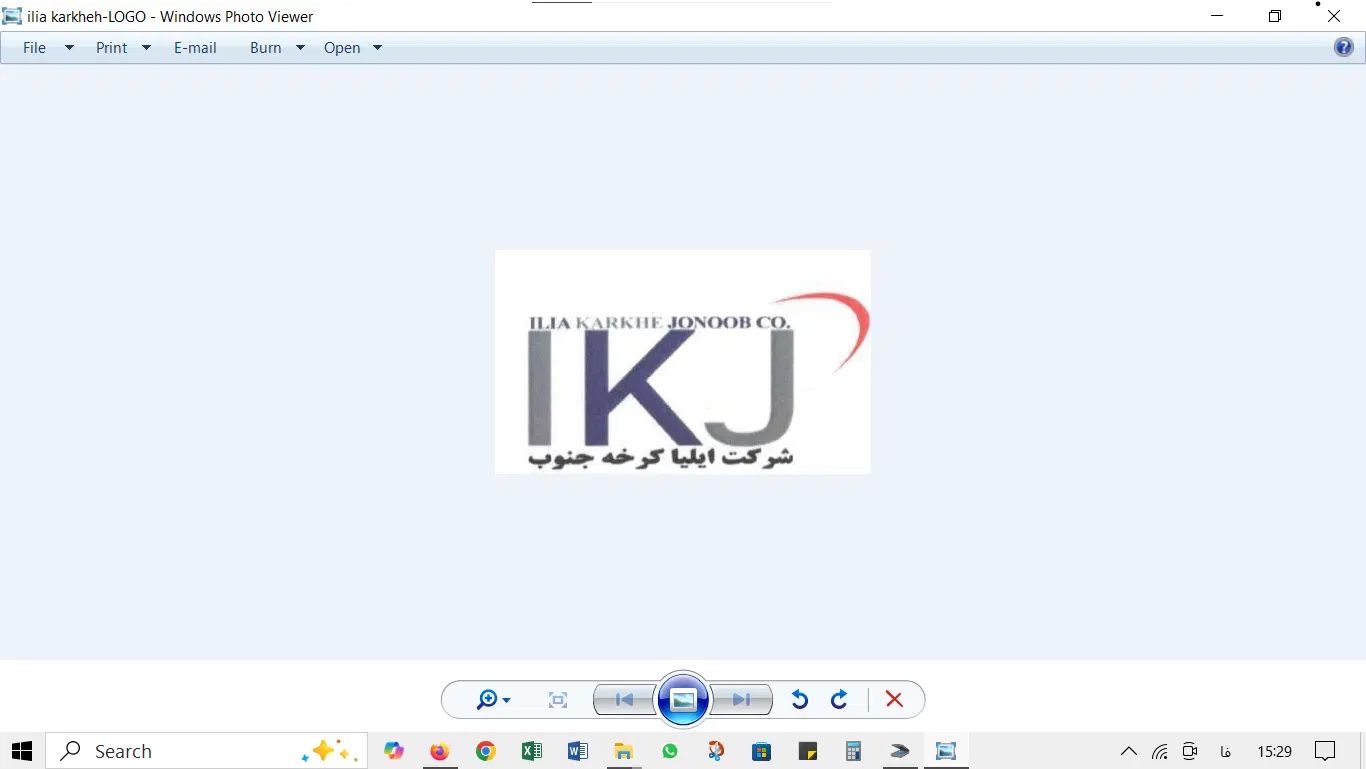Open Google Chrome from the taskbar
This screenshot has height=769, width=1366.
point(486,751)
